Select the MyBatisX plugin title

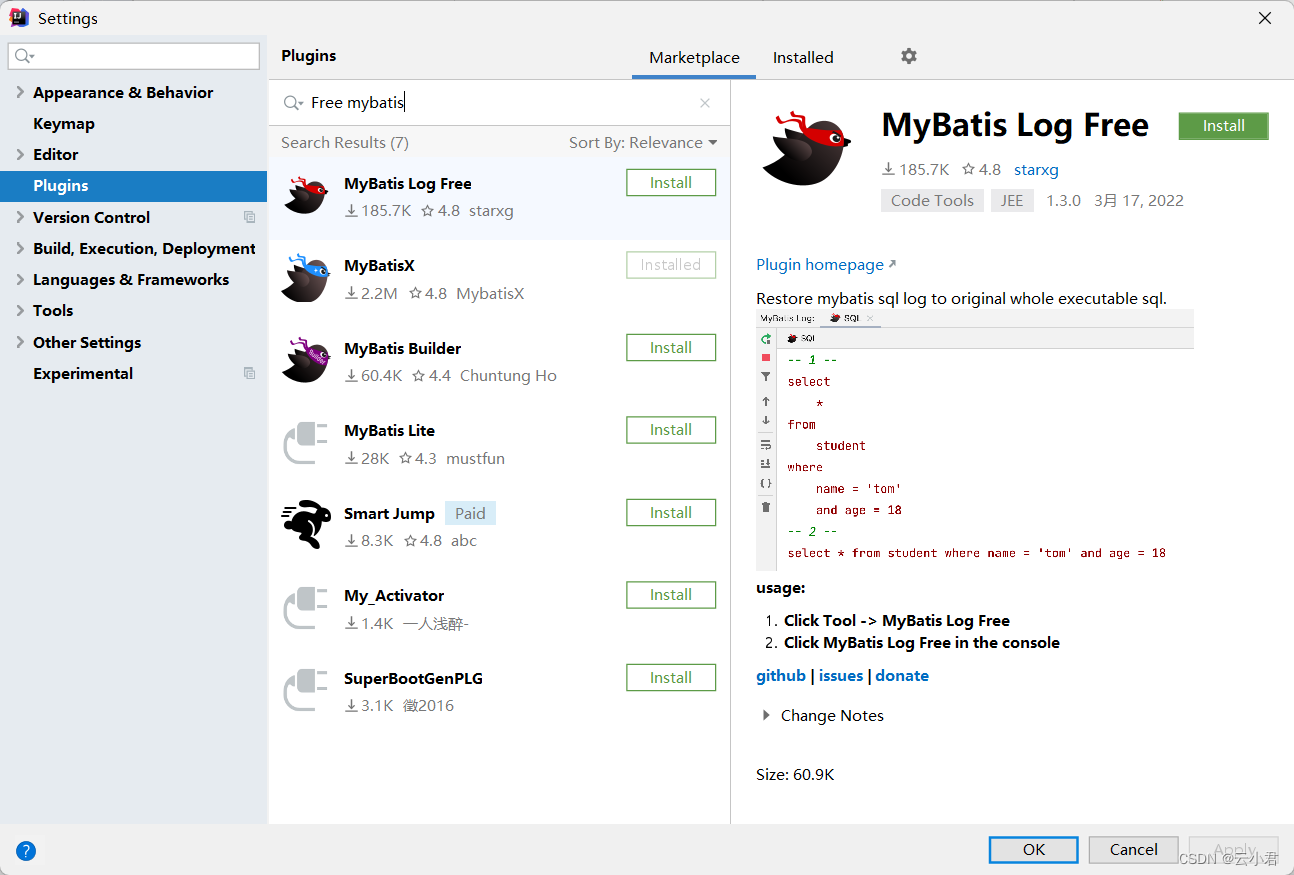(x=379, y=266)
